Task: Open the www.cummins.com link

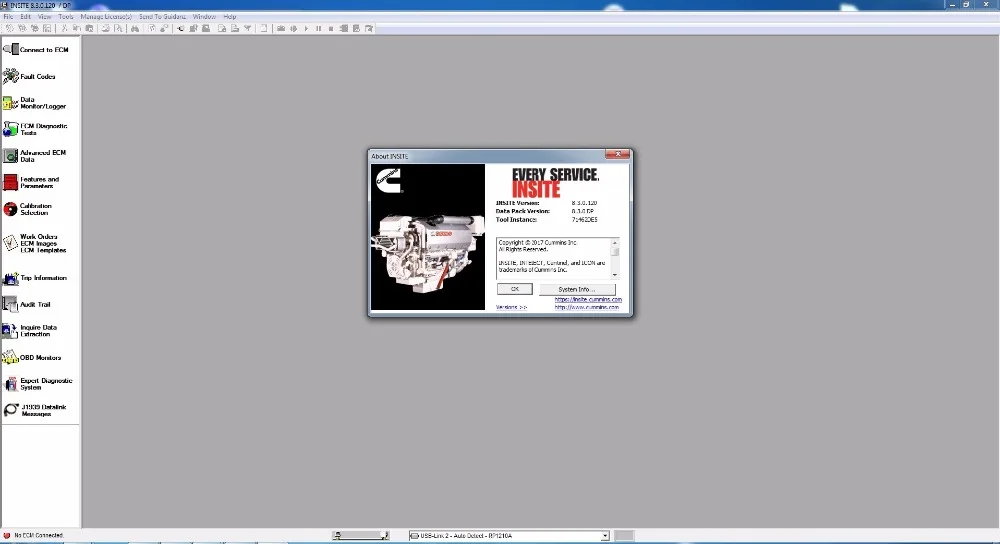Action: (x=587, y=307)
